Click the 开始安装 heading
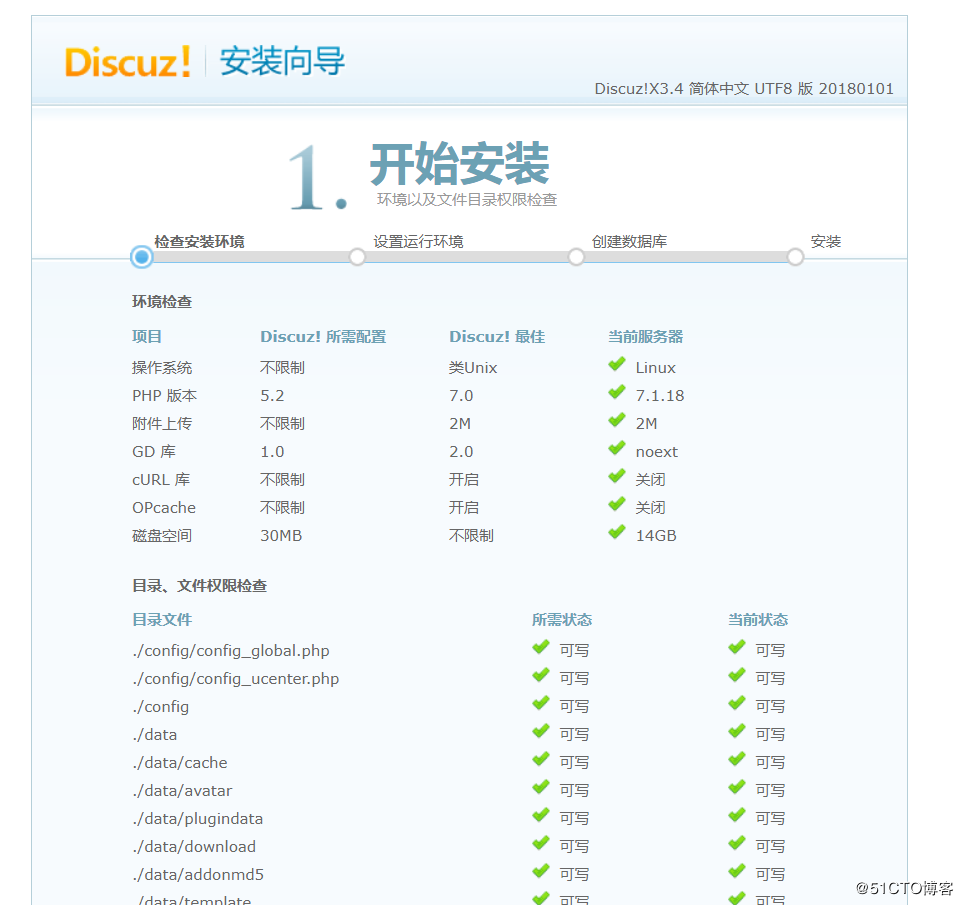Screen dimensions: 963x905 pyautogui.click(x=459, y=163)
